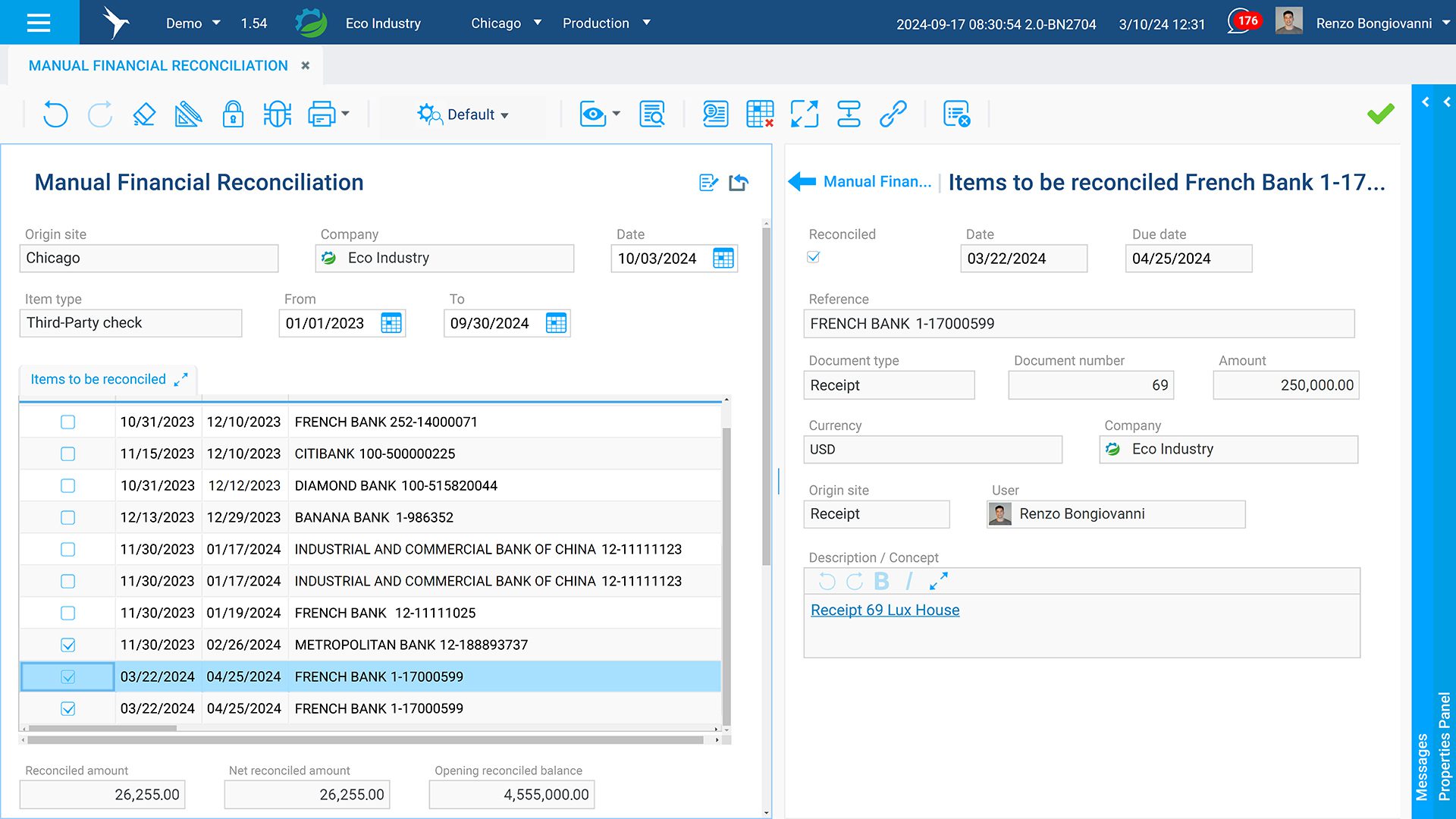Open the hamburger main menu
This screenshot has height=819, width=1456.
point(39,23)
